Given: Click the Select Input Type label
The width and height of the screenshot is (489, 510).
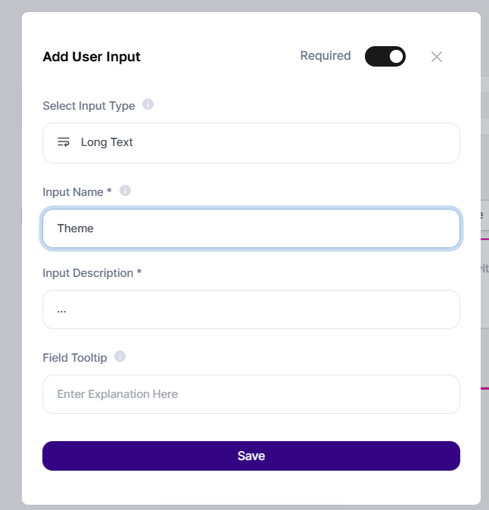Looking at the screenshot, I should pyautogui.click(x=89, y=106).
